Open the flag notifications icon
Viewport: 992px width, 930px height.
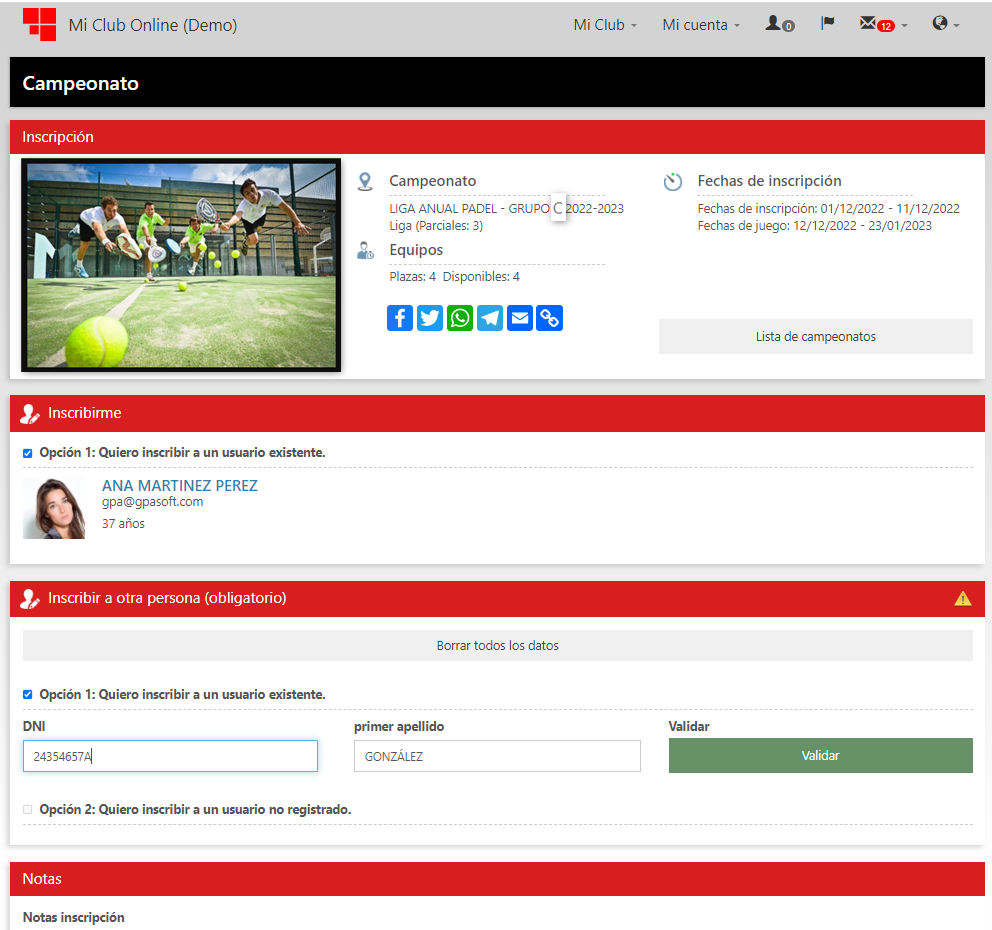[827, 24]
